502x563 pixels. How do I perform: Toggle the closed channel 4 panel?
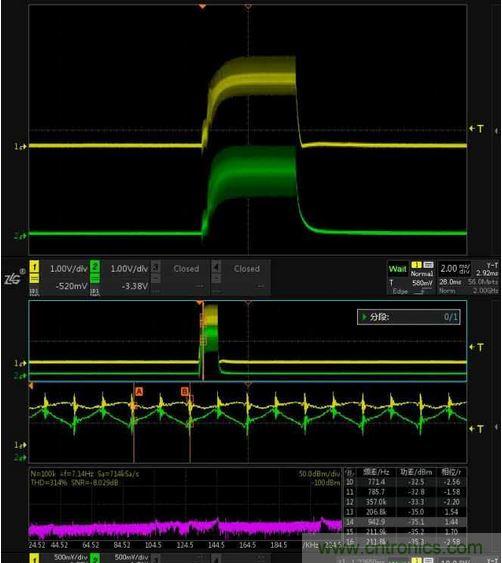click(241, 277)
